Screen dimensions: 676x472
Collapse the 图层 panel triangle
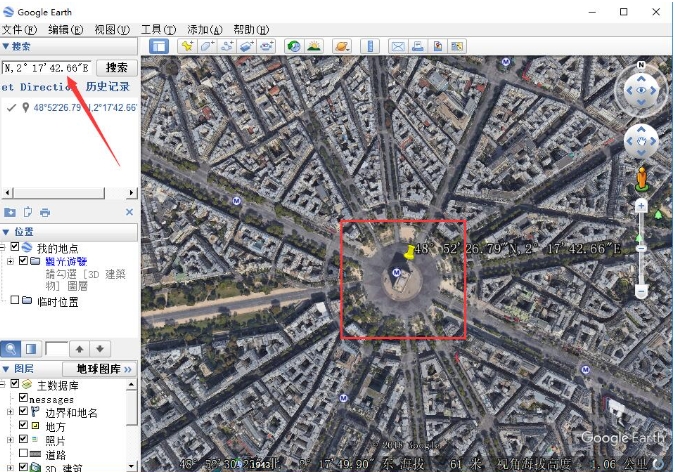tap(6, 369)
